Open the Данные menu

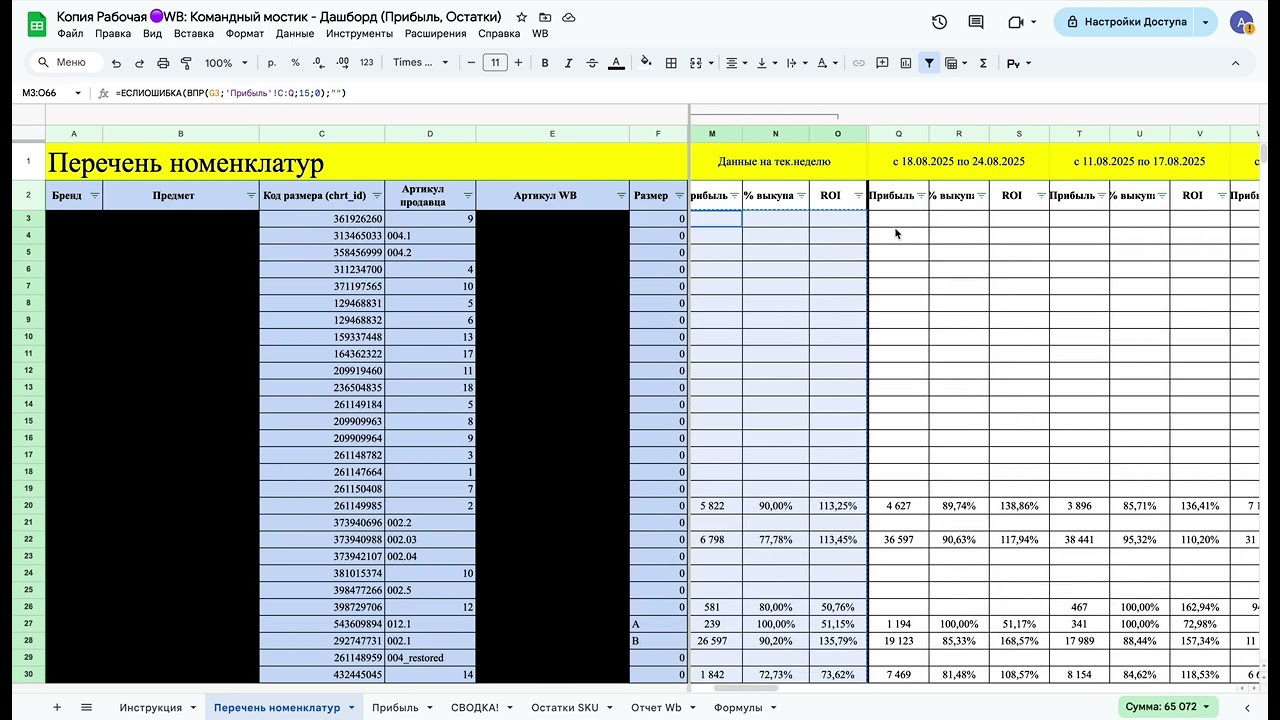[295, 33]
